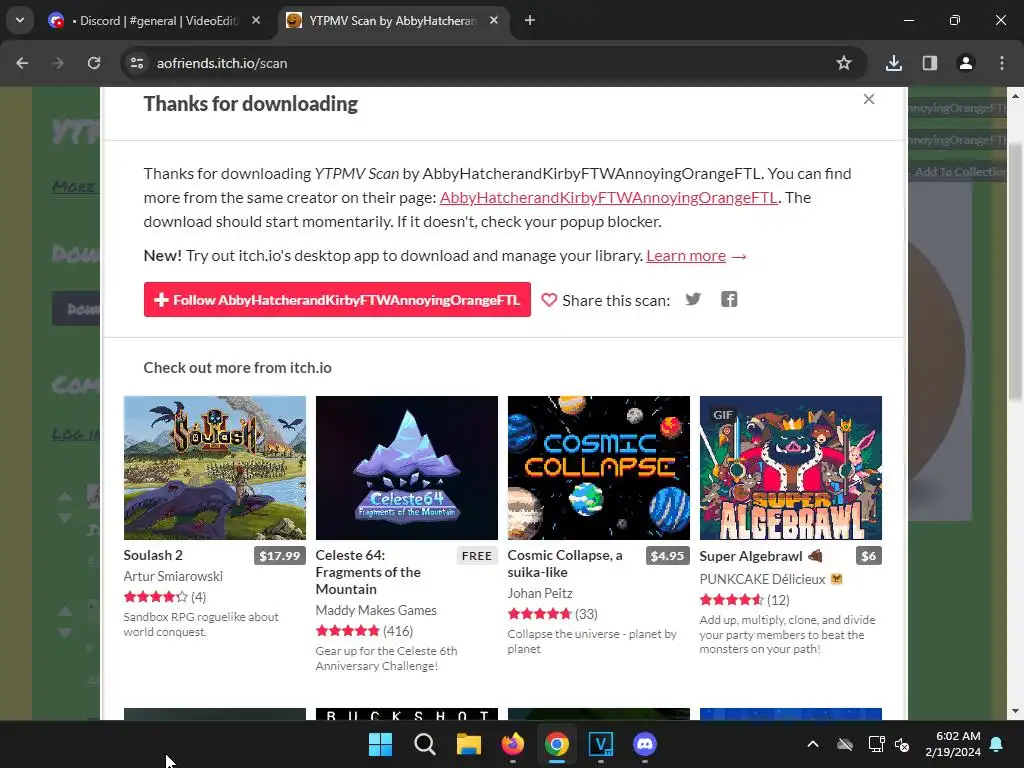Open Firefox from the taskbar
1024x768 pixels.
click(513, 744)
